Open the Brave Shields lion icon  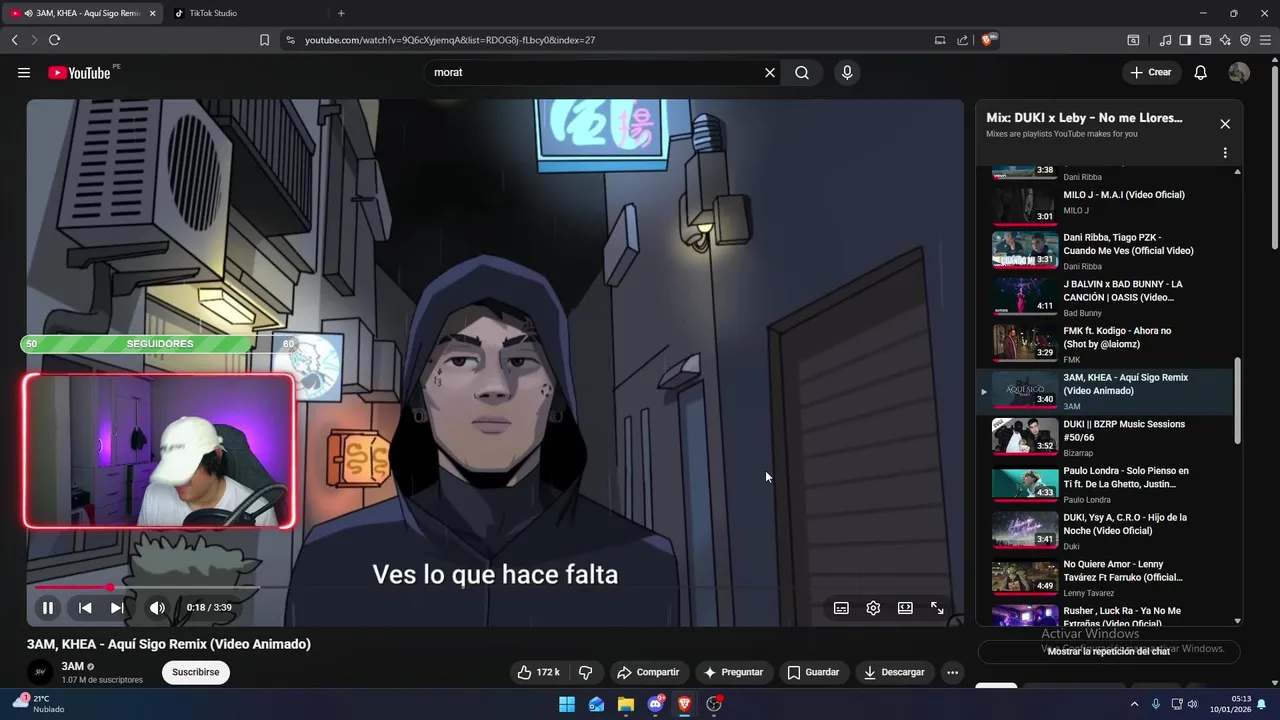tap(988, 40)
